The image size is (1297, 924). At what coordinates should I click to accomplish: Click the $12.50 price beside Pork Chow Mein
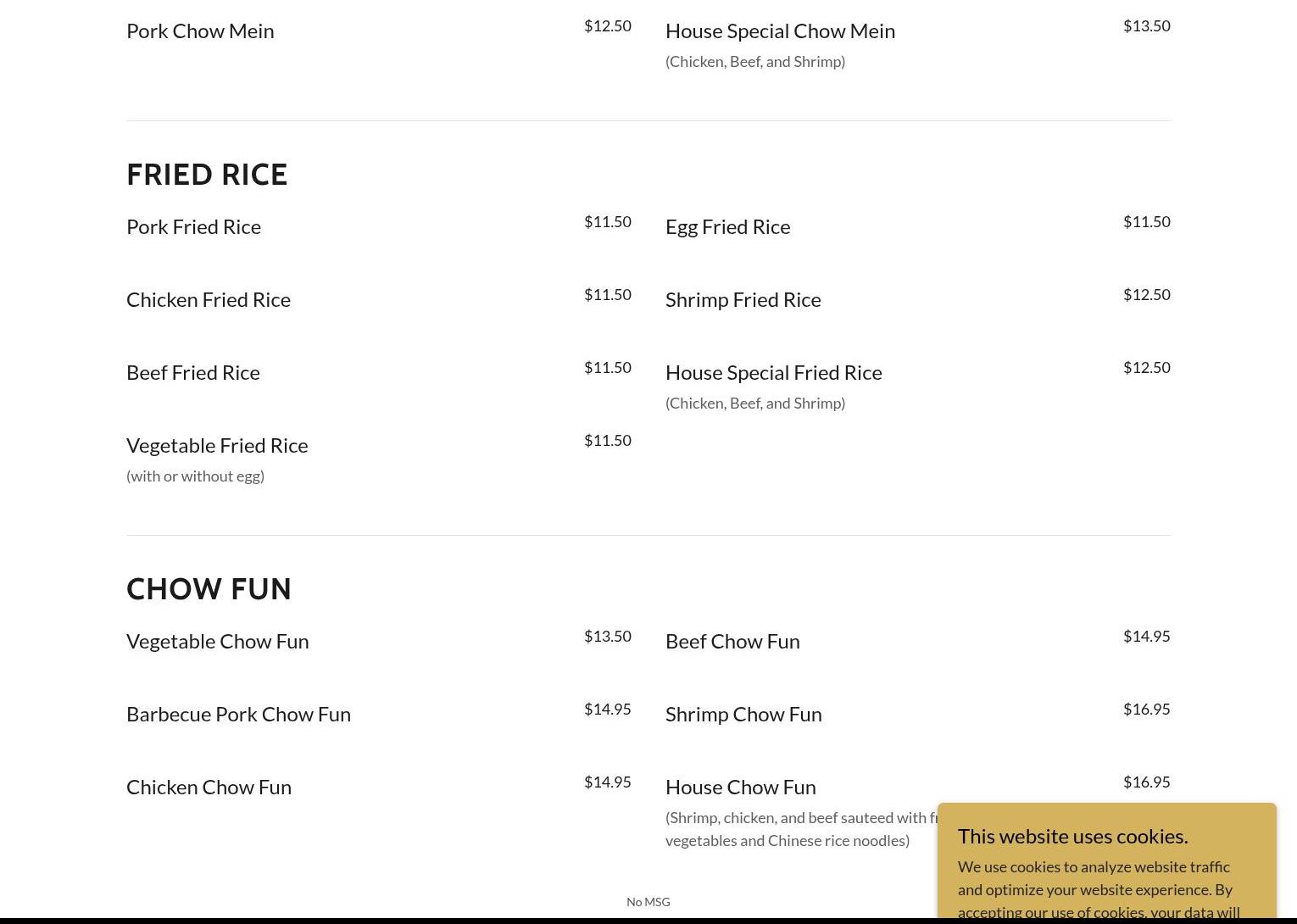[x=608, y=25]
